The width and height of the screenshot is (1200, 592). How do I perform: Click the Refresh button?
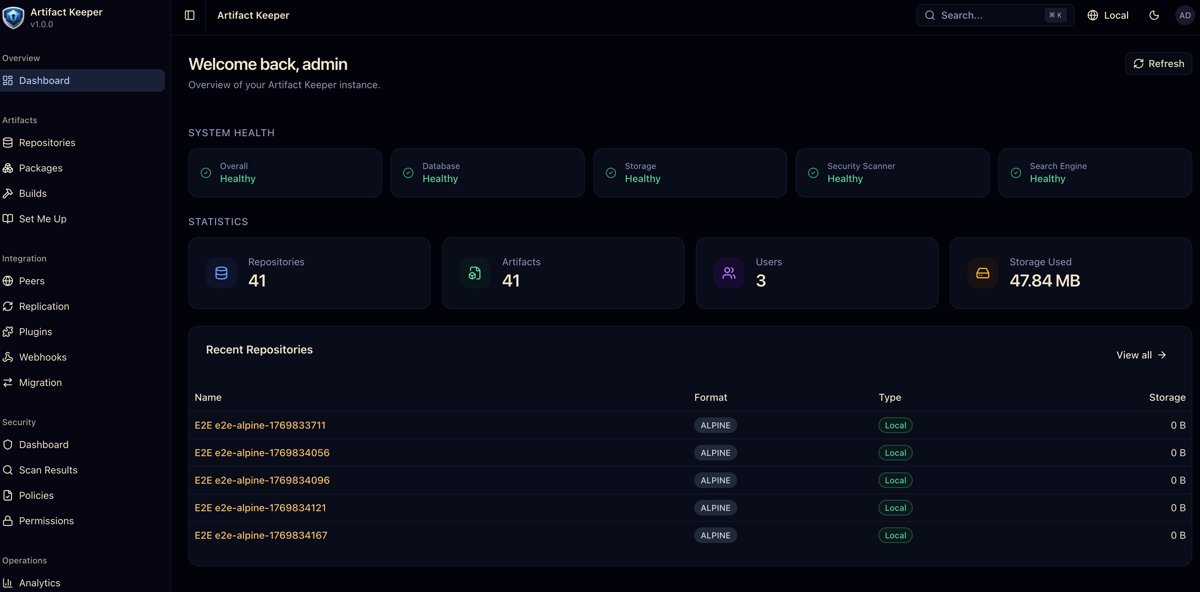[x=1157, y=63]
